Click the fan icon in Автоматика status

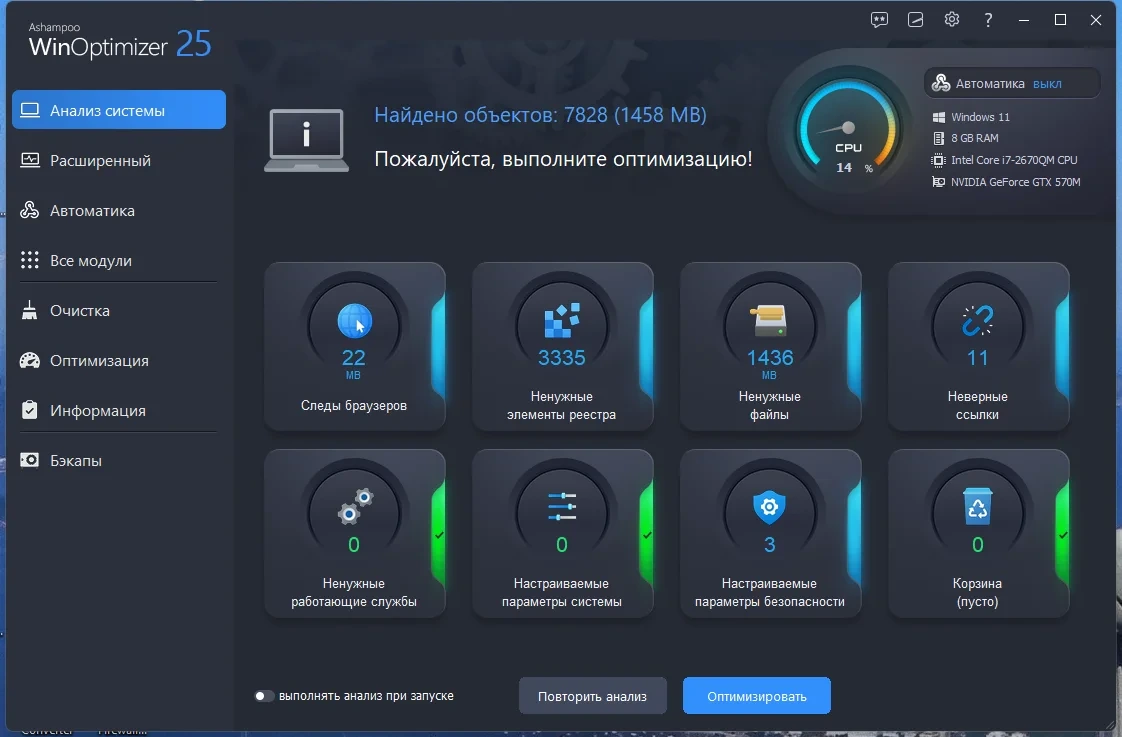click(941, 83)
